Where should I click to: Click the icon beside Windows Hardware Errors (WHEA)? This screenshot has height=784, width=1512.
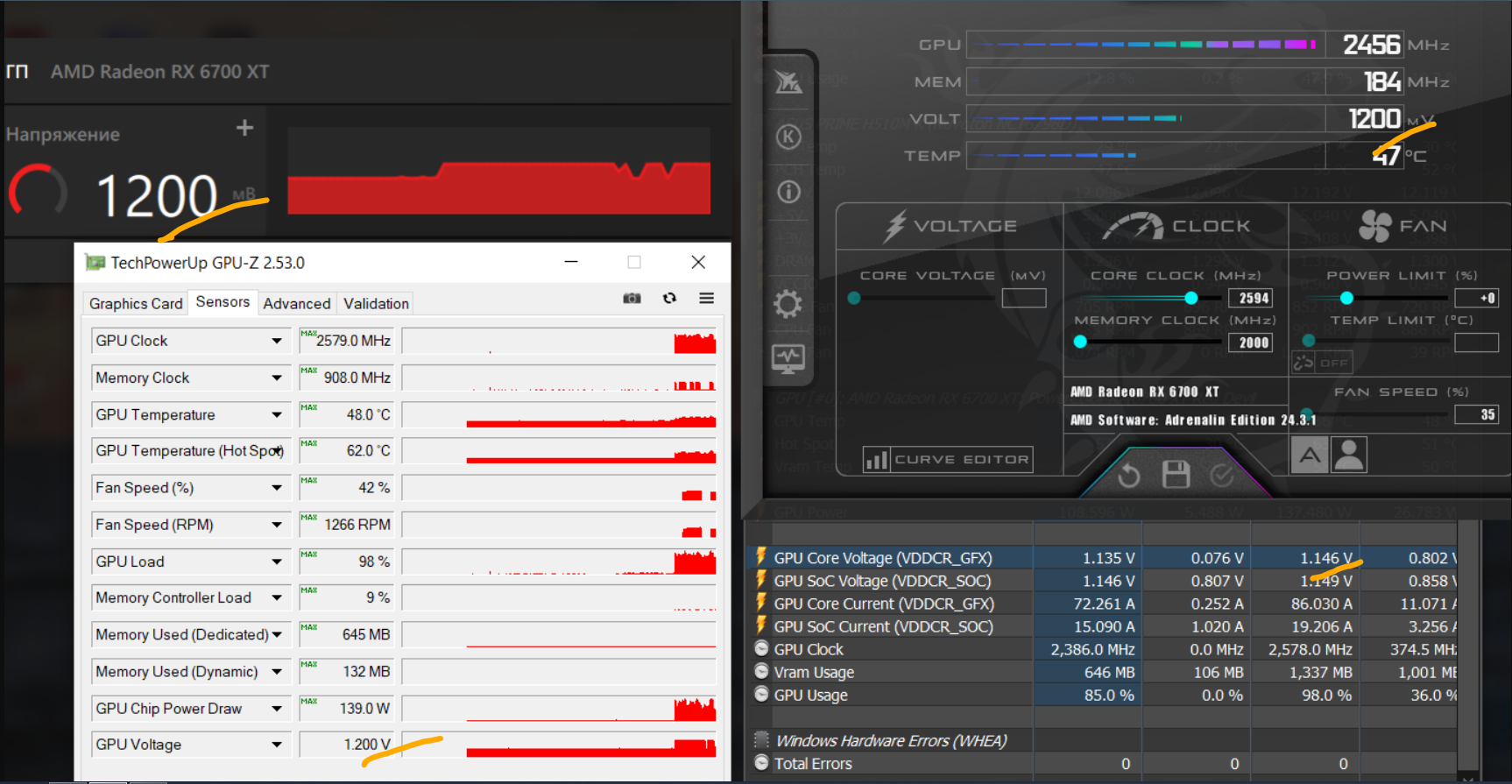761,740
